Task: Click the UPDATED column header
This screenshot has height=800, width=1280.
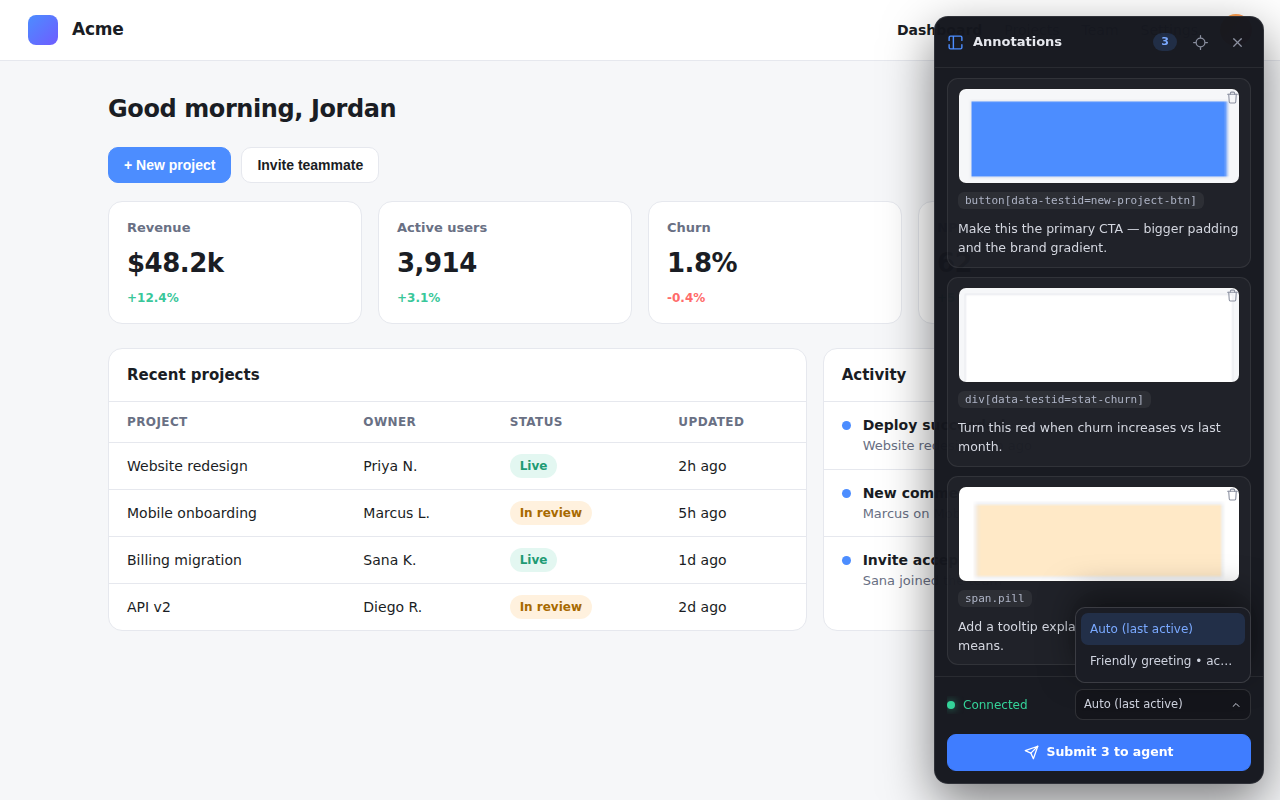Action: [711, 422]
